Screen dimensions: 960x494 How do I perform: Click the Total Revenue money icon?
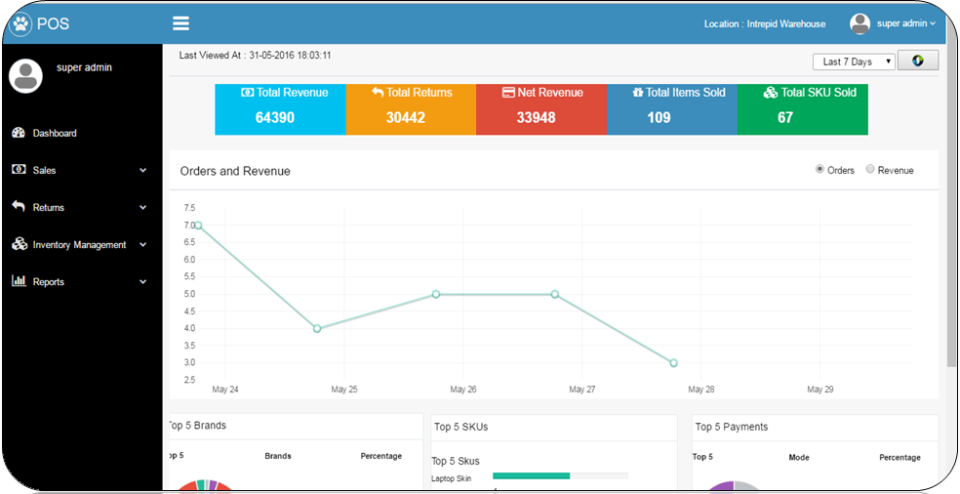(247, 92)
